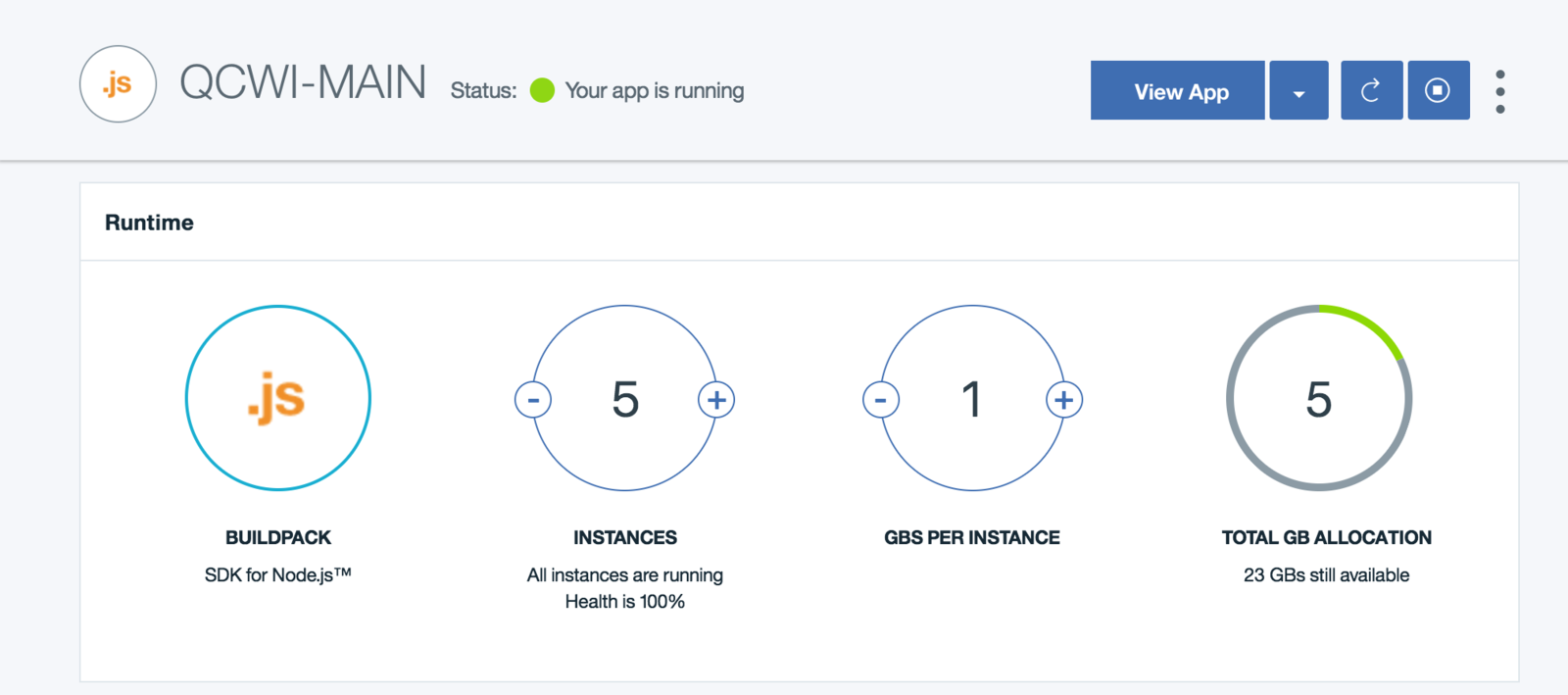This screenshot has width=1568, height=695.
Task: Click the green running status indicator
Action: pyautogui.click(x=542, y=90)
